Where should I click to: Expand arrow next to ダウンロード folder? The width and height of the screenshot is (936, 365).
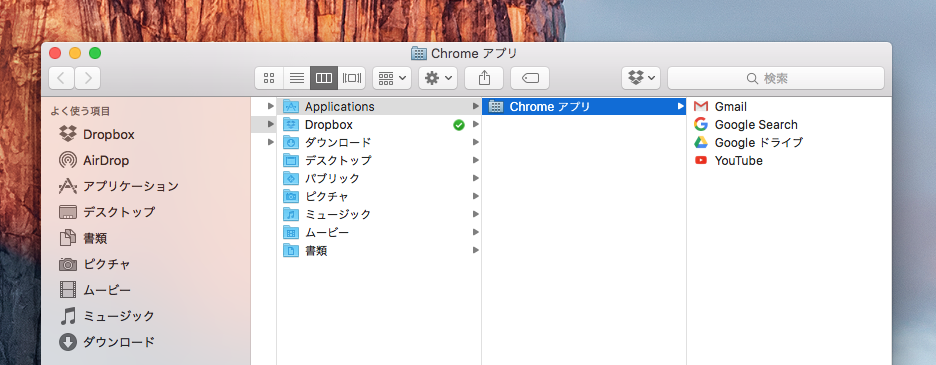[x=476, y=142]
